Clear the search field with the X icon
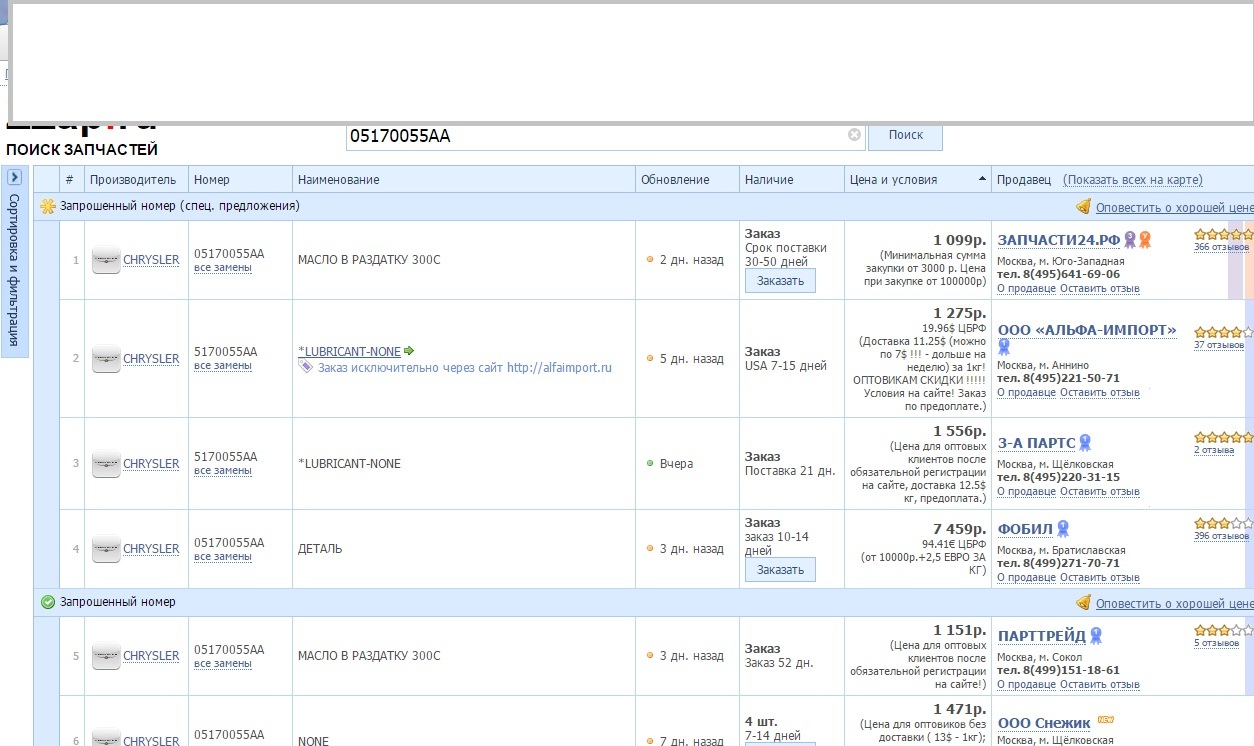The image size is (1254, 746). pos(854,135)
